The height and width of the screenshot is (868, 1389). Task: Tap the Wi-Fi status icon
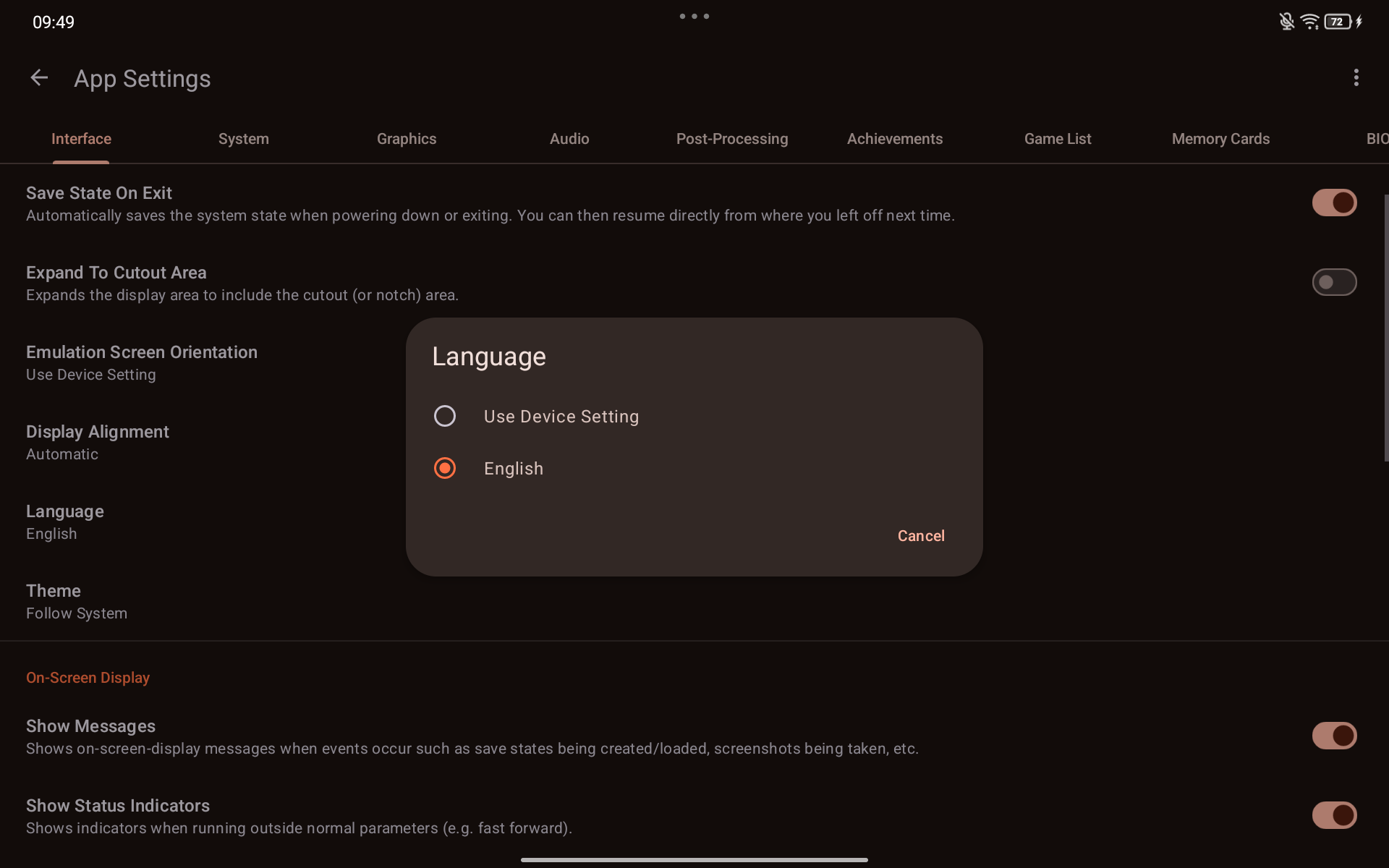click(x=1309, y=22)
